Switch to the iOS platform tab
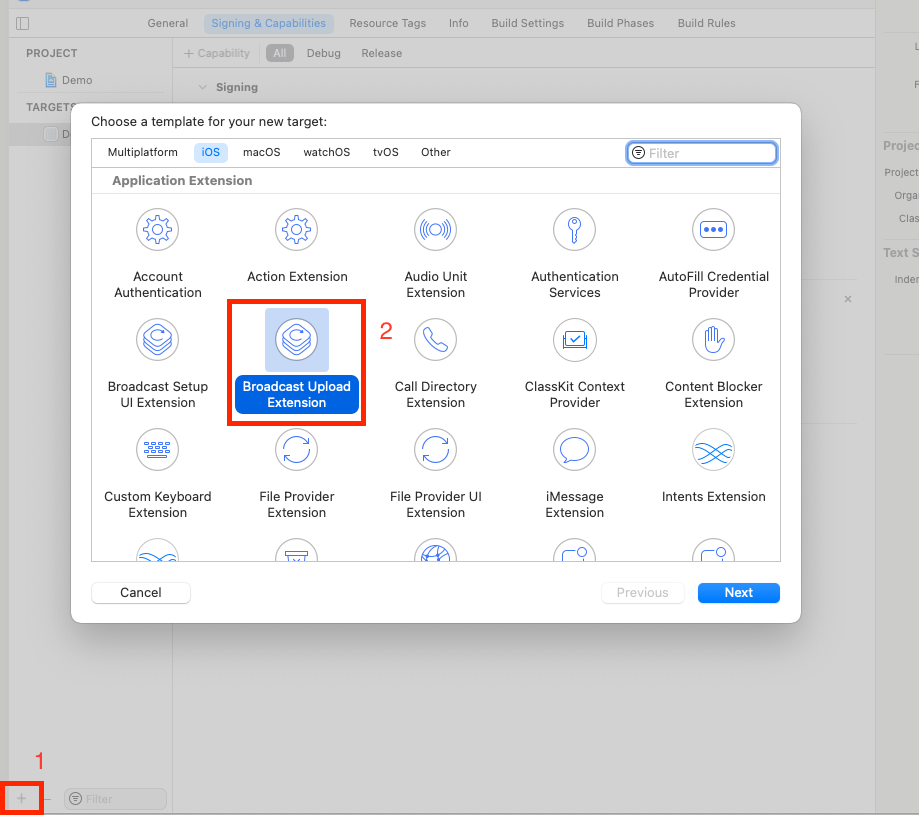 click(210, 152)
